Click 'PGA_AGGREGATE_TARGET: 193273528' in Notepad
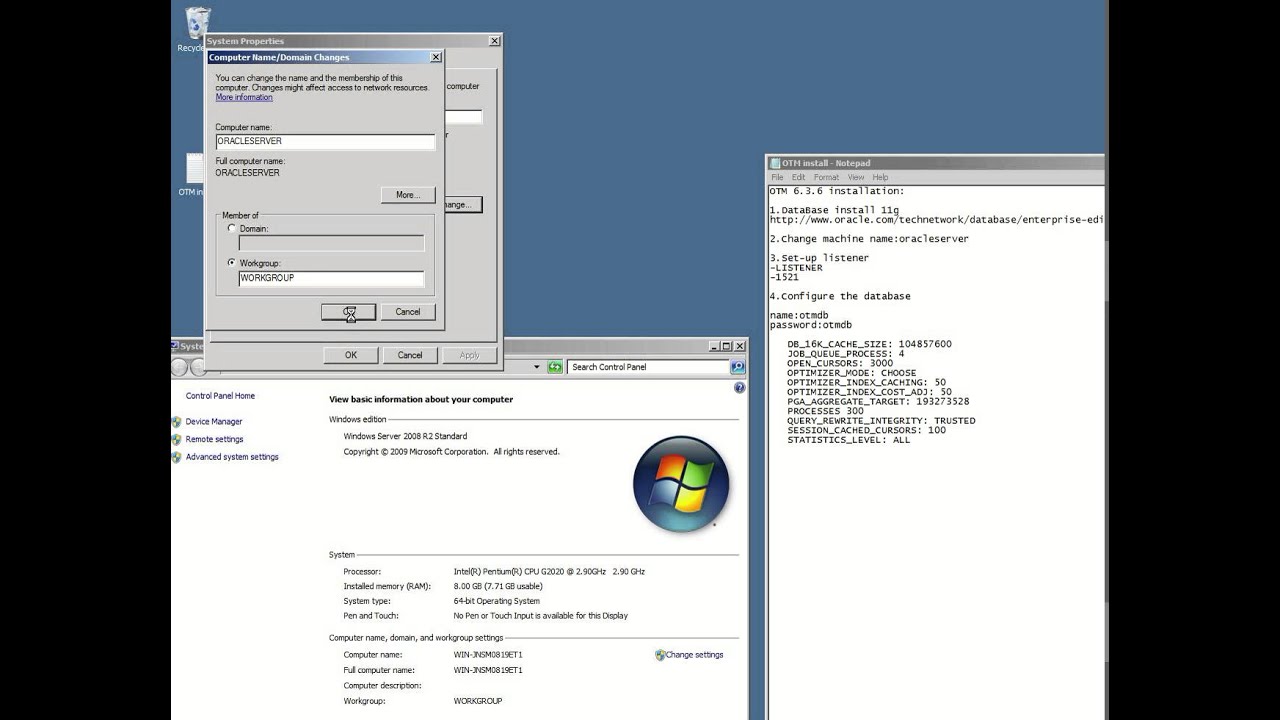This screenshot has height=720, width=1280. click(x=878, y=402)
